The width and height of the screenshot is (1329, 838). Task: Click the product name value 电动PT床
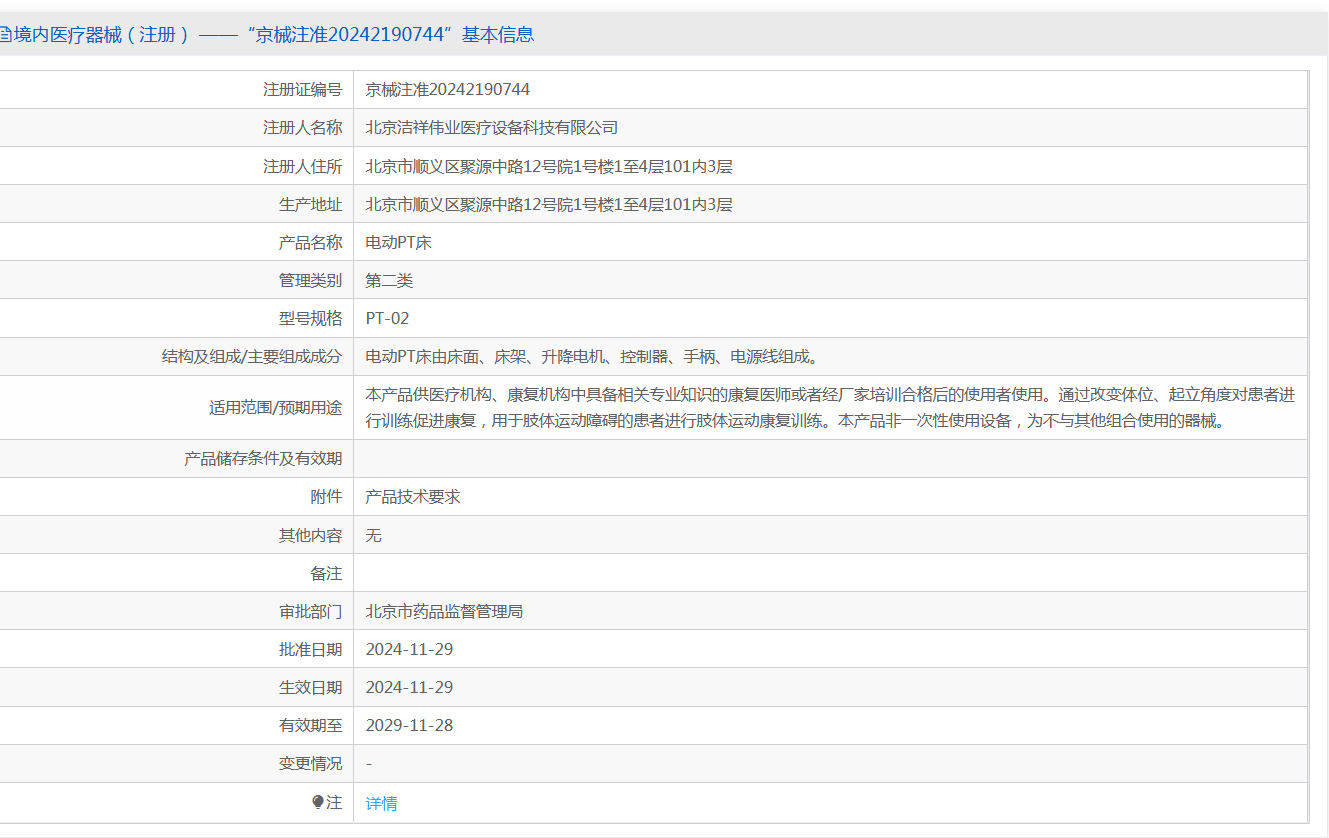(399, 242)
